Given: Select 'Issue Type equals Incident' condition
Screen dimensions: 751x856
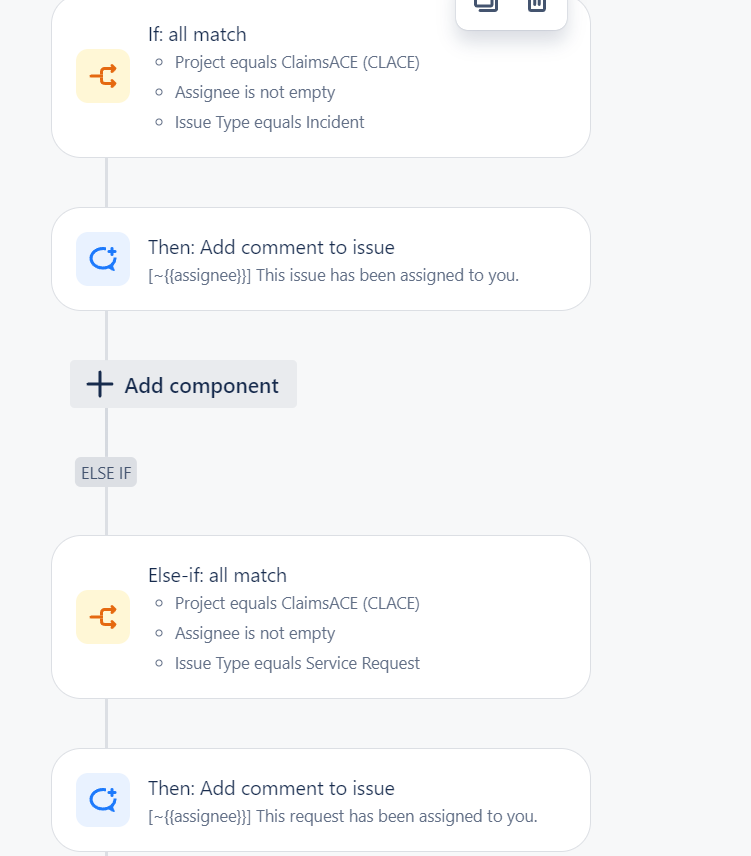Looking at the screenshot, I should click(269, 122).
